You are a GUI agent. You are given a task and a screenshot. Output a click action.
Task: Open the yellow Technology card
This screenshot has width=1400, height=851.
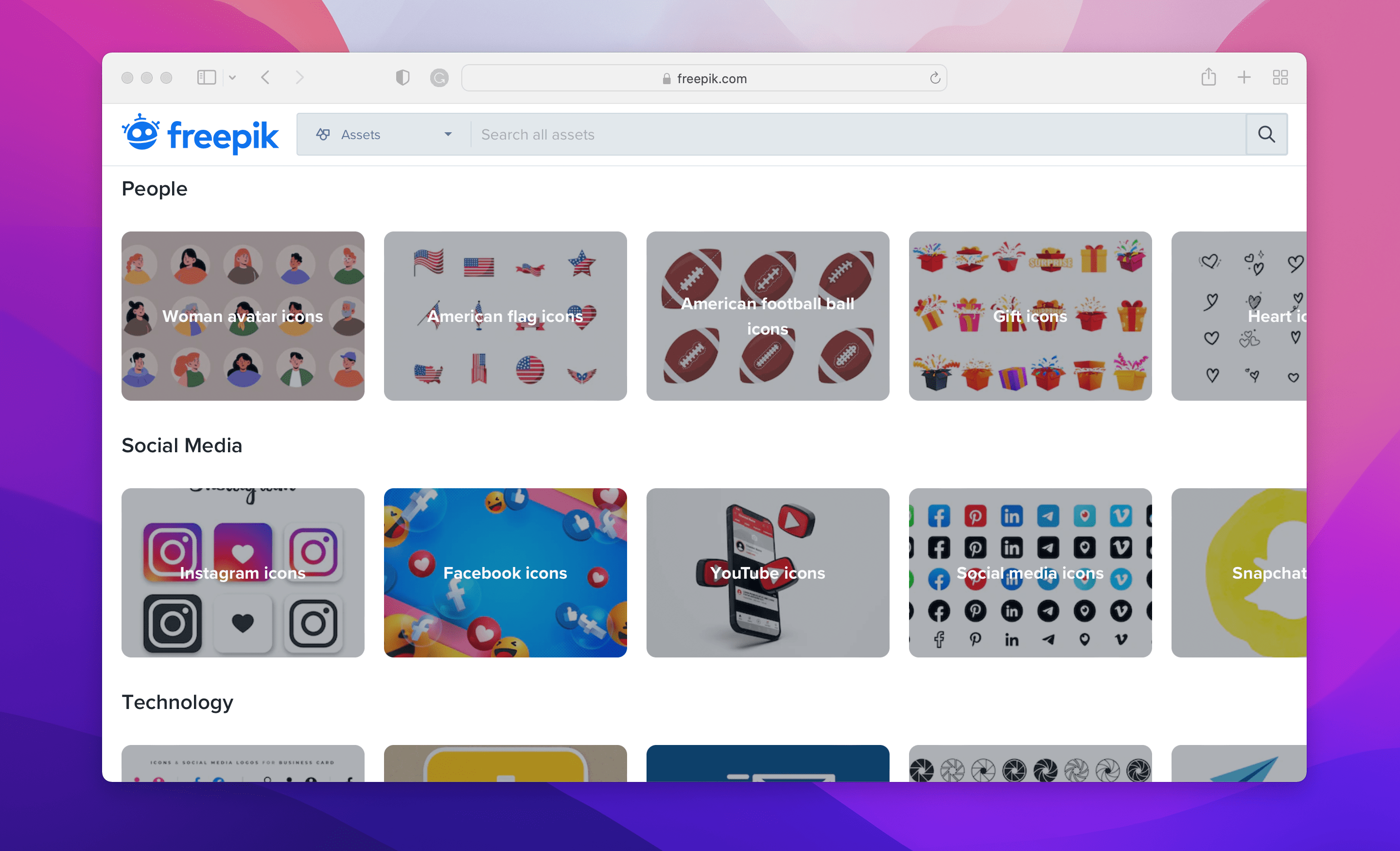505,763
